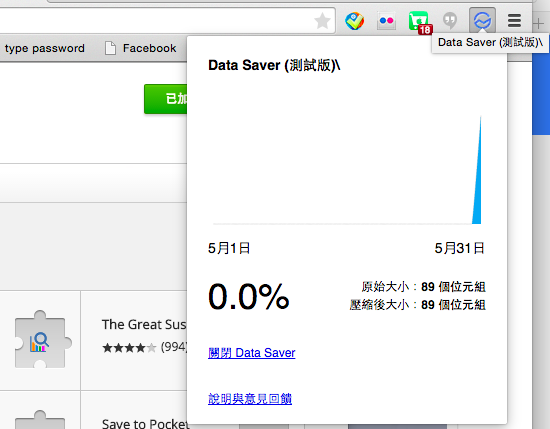The height and width of the screenshot is (429, 550).
Task: Click the 關閉 Data Saver link
Action: (251, 353)
